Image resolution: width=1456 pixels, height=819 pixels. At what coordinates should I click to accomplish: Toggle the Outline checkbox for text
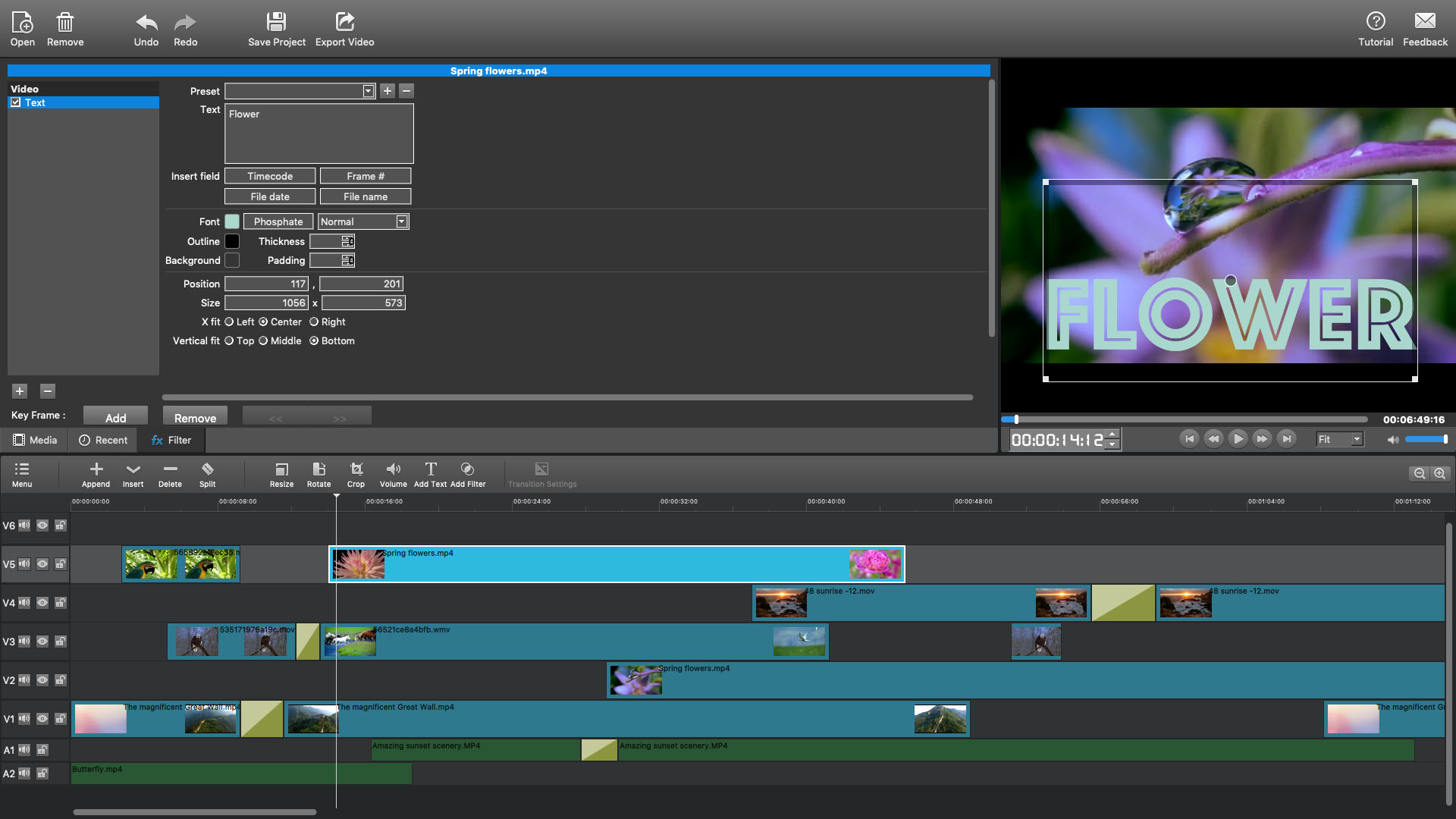(x=231, y=241)
